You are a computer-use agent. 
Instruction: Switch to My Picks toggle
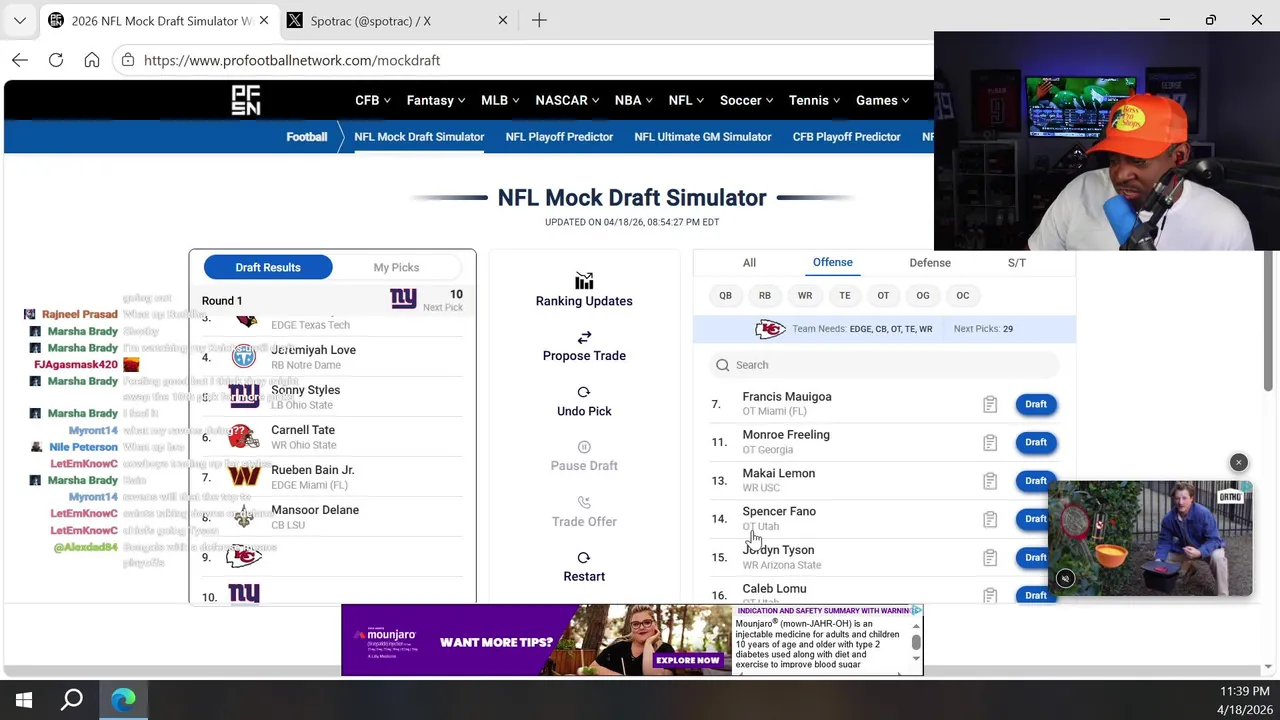click(396, 267)
